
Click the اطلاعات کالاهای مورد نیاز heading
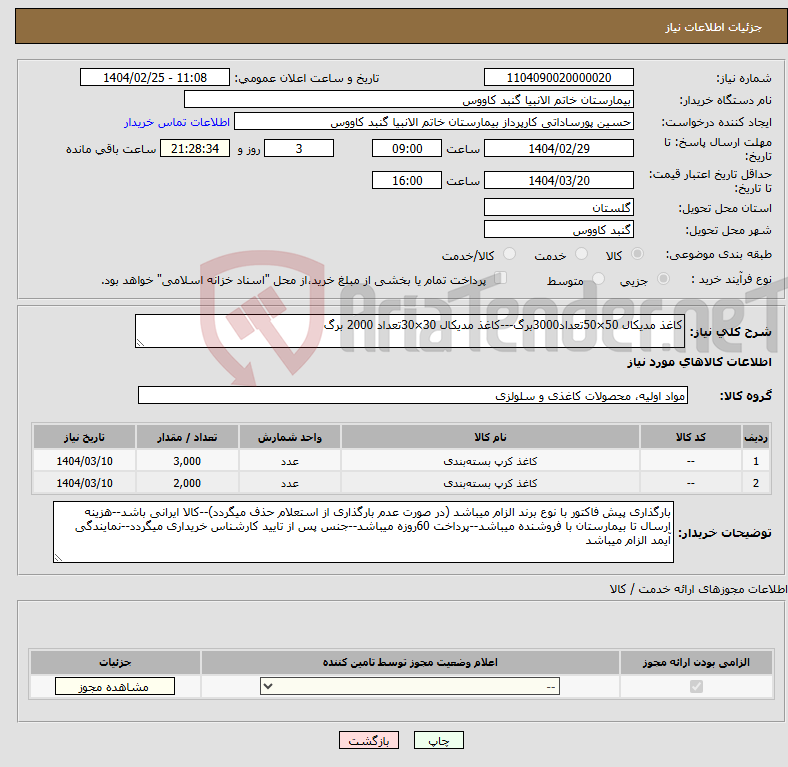(699, 362)
